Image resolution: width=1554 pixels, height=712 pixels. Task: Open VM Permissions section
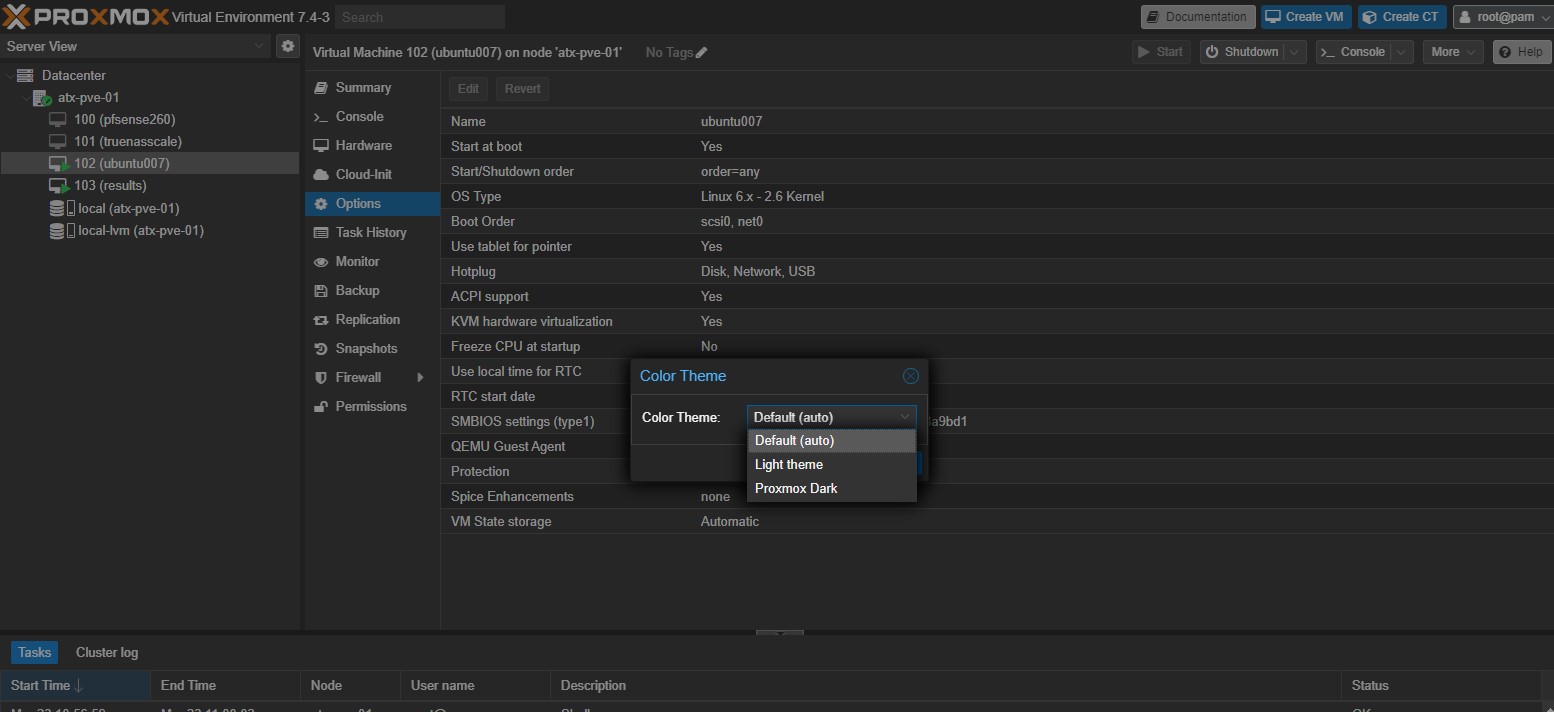(370, 406)
